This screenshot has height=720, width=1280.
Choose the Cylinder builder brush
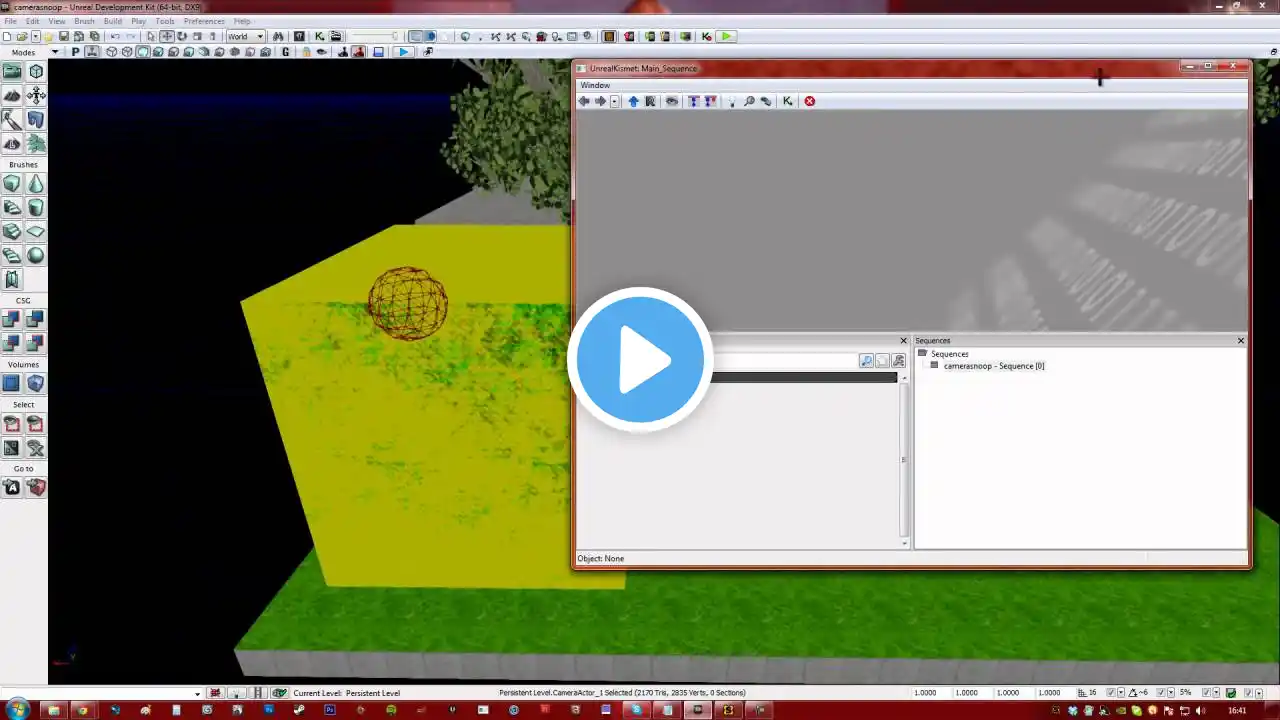pos(36,208)
